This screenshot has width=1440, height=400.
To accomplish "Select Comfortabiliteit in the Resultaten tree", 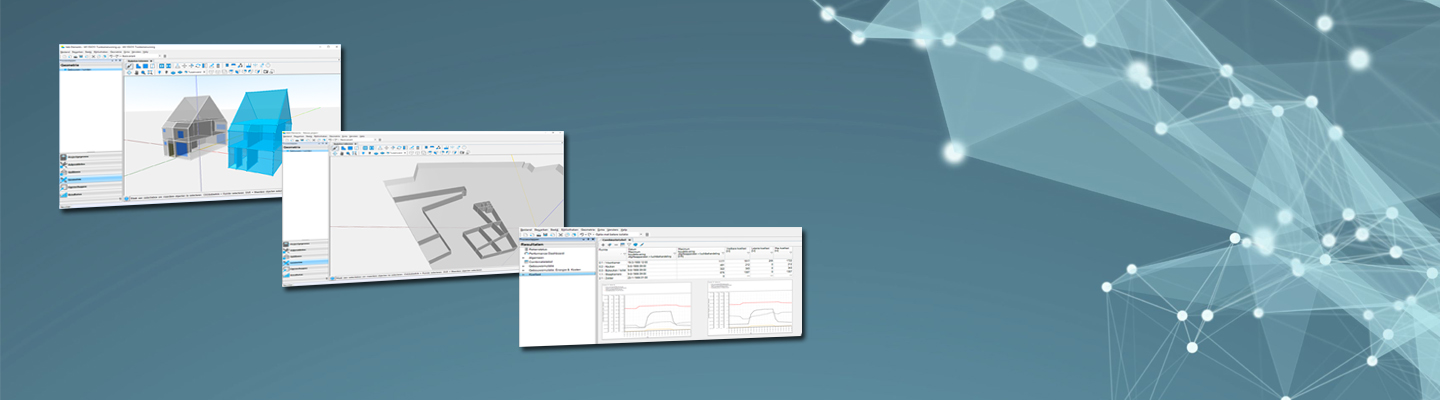I will pos(539,261).
